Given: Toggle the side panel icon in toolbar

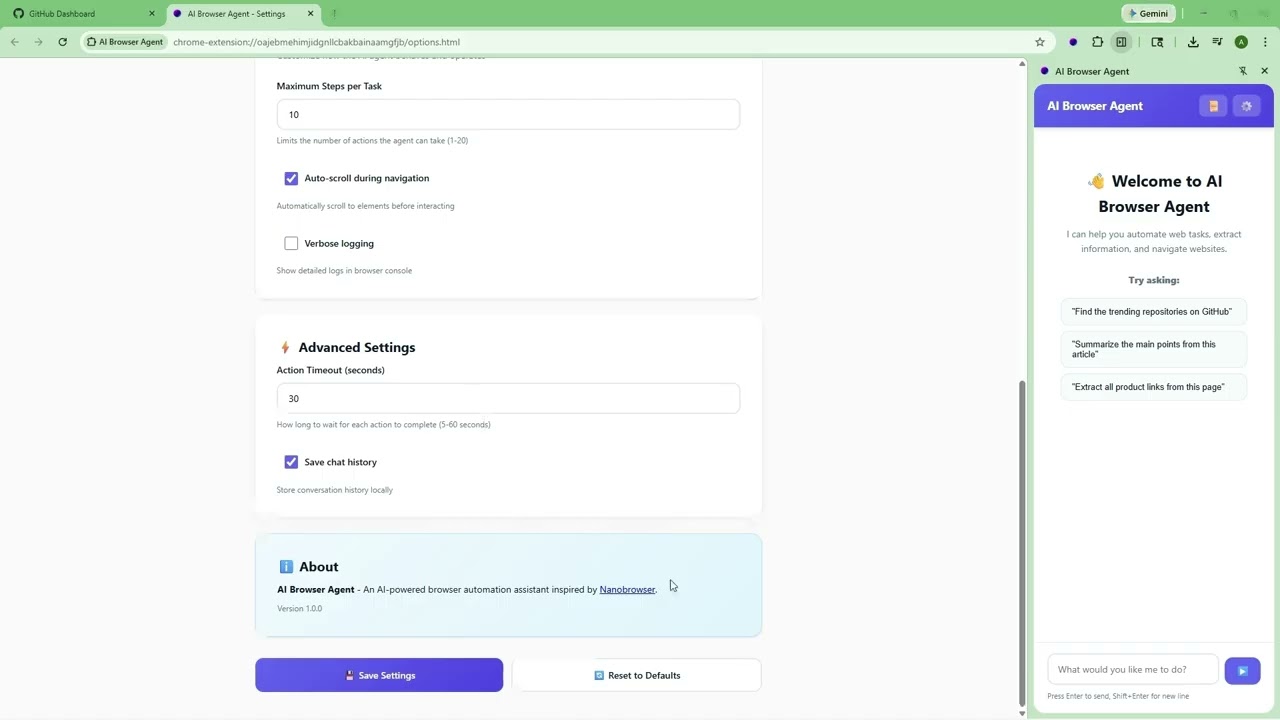Looking at the screenshot, I should 1121,42.
